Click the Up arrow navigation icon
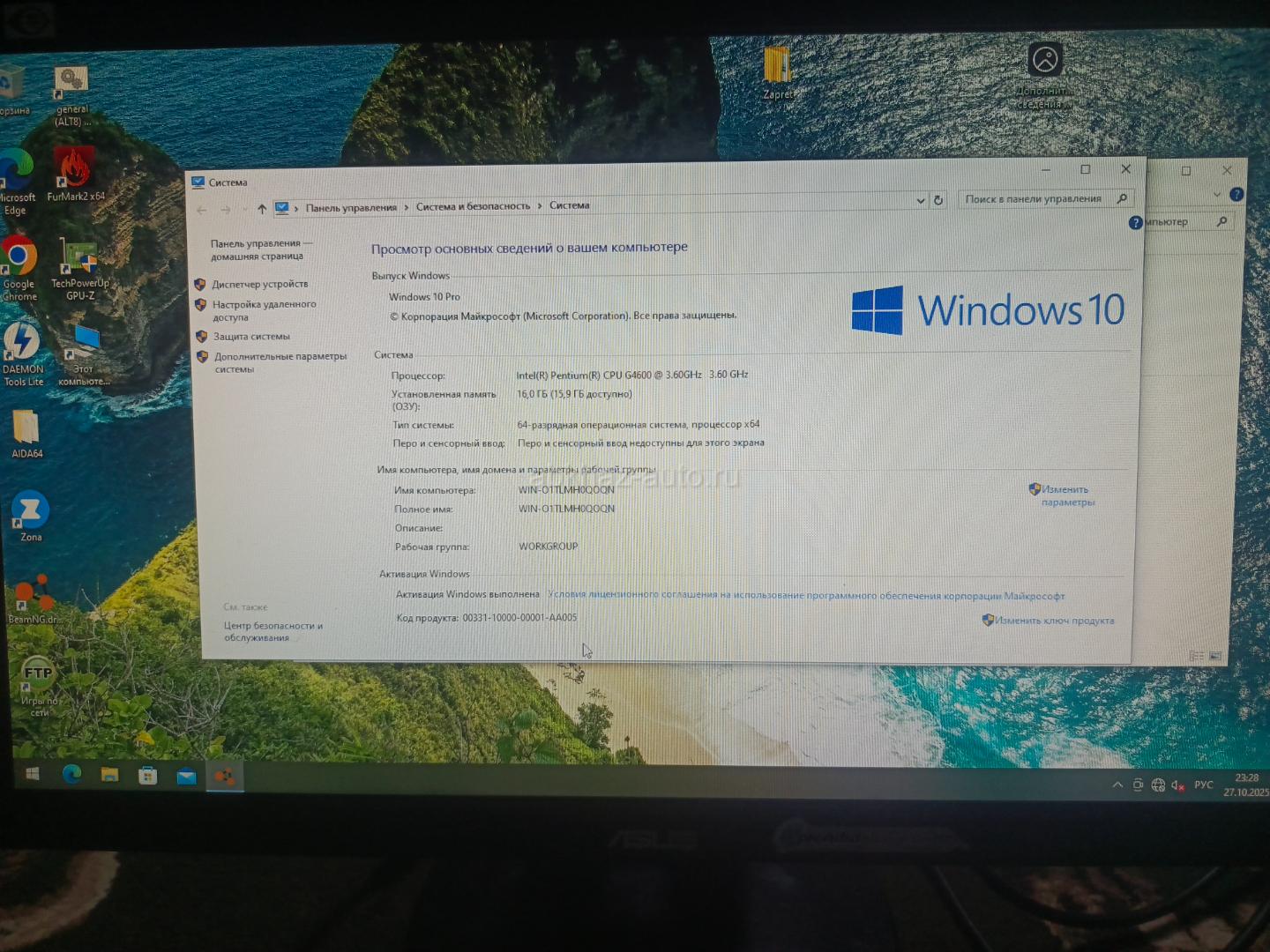Image resolution: width=1270 pixels, height=952 pixels. click(262, 209)
